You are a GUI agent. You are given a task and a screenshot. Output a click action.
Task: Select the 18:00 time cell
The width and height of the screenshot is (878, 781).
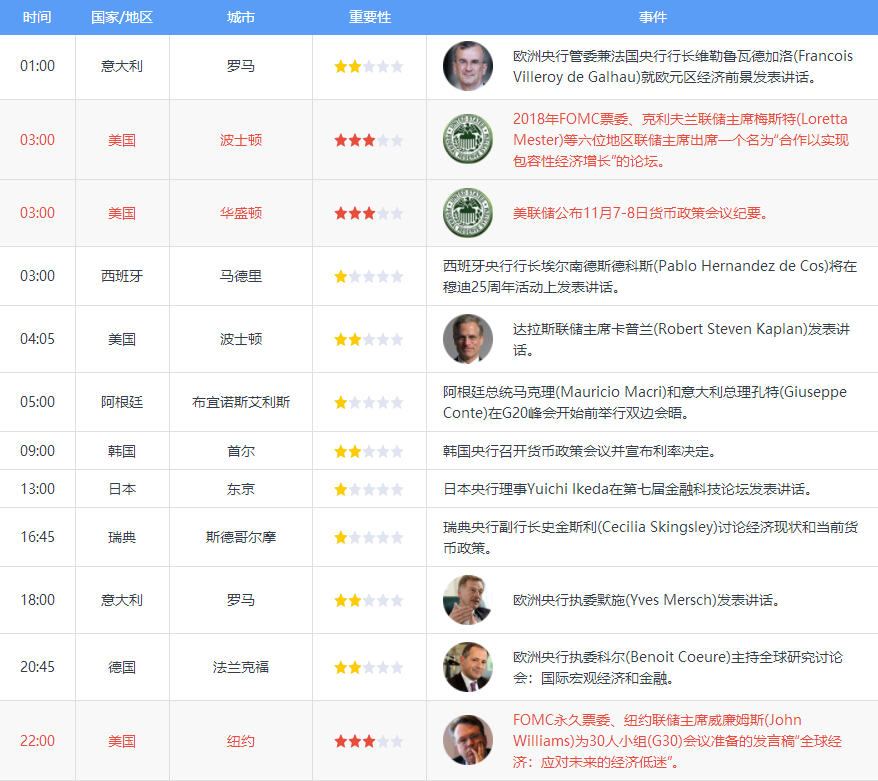tap(38, 600)
